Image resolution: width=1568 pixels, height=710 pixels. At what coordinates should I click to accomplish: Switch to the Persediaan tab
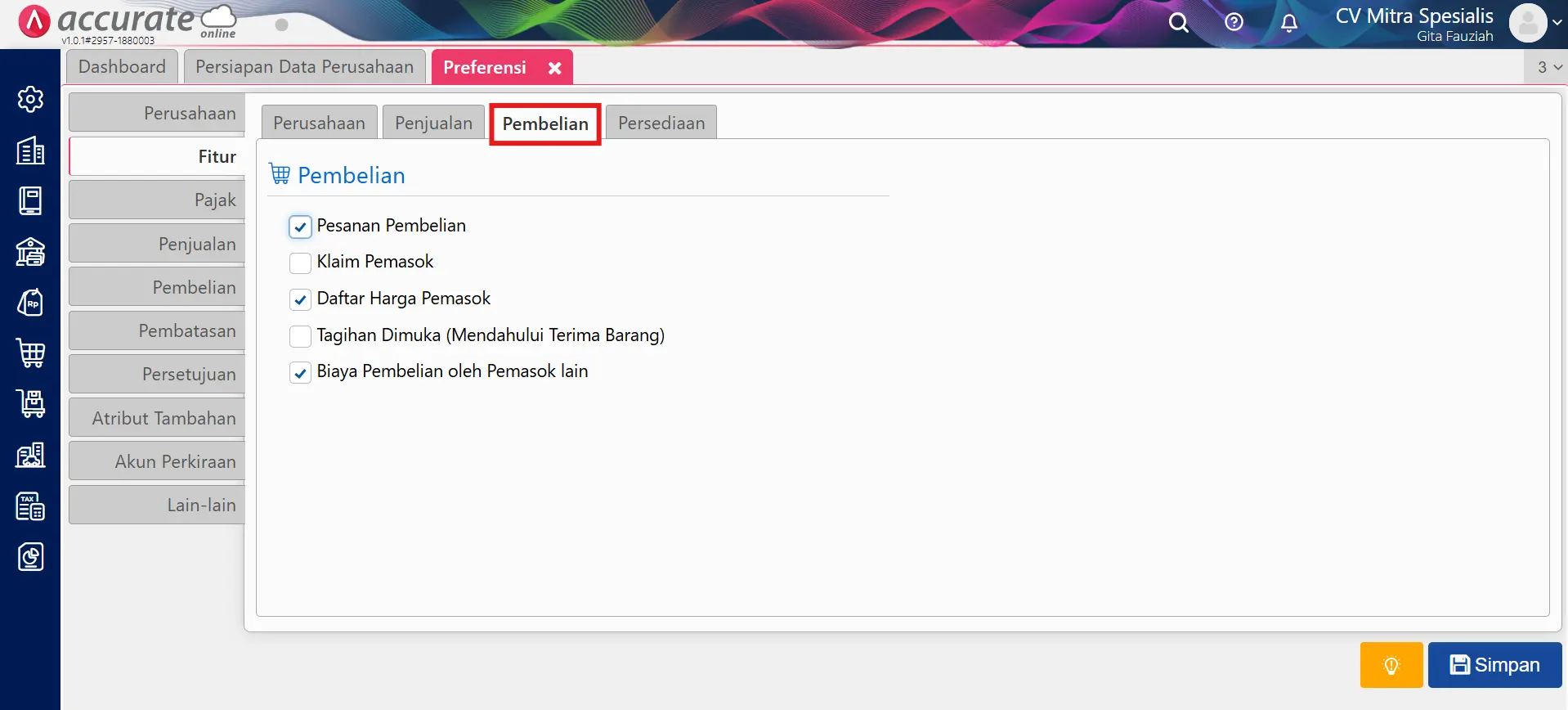pos(661,124)
